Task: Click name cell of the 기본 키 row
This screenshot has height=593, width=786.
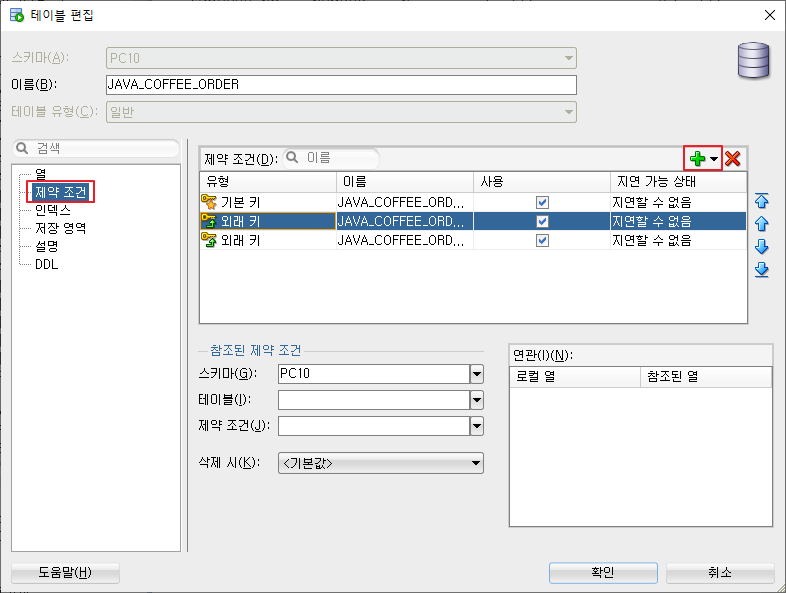Action: pos(405,202)
